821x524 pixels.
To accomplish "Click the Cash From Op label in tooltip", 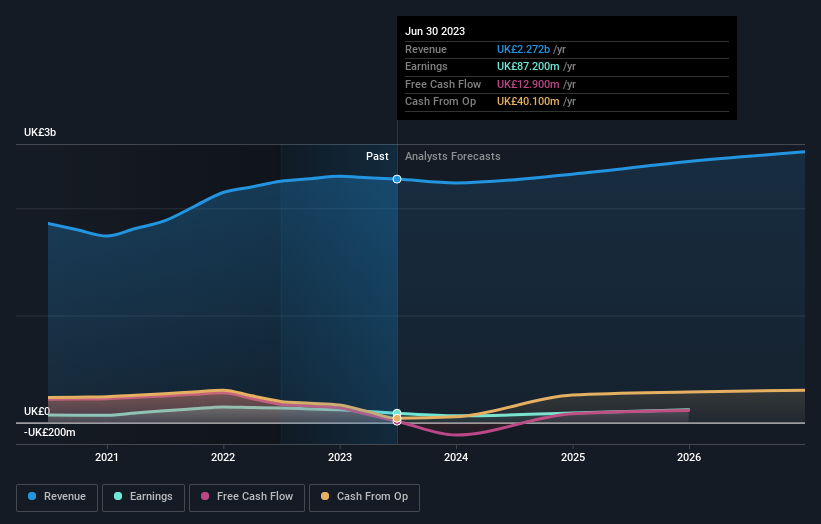I will tap(440, 102).
